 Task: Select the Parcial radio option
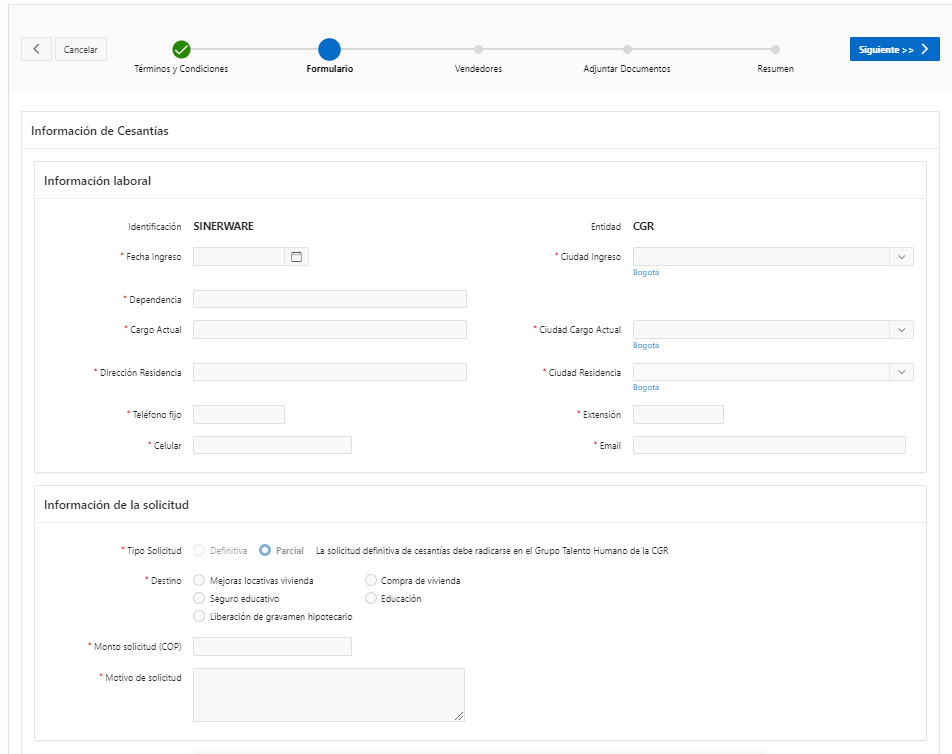[265, 551]
